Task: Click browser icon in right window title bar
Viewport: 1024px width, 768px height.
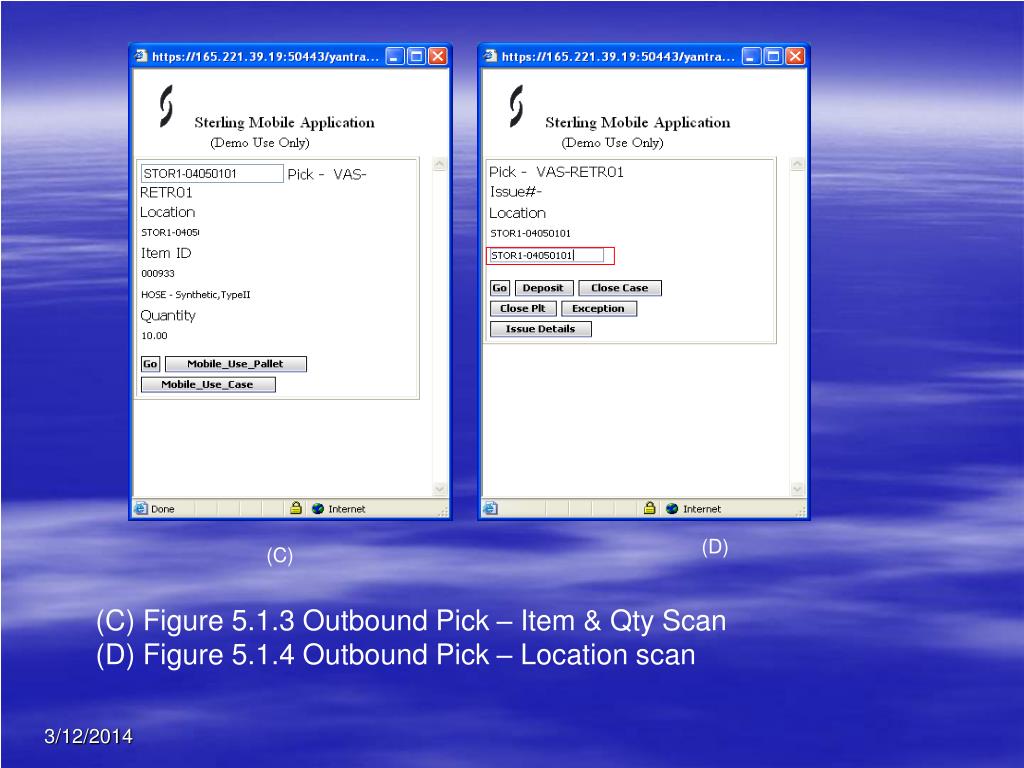Action: point(490,56)
